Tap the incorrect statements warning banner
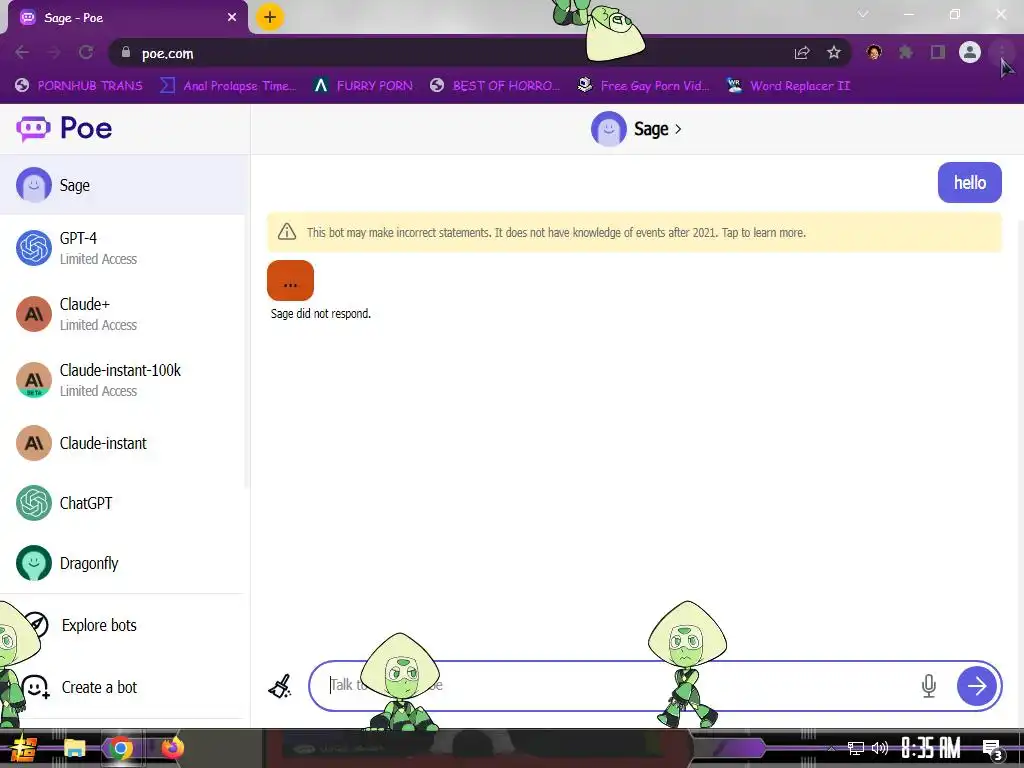1024x768 pixels. point(634,232)
